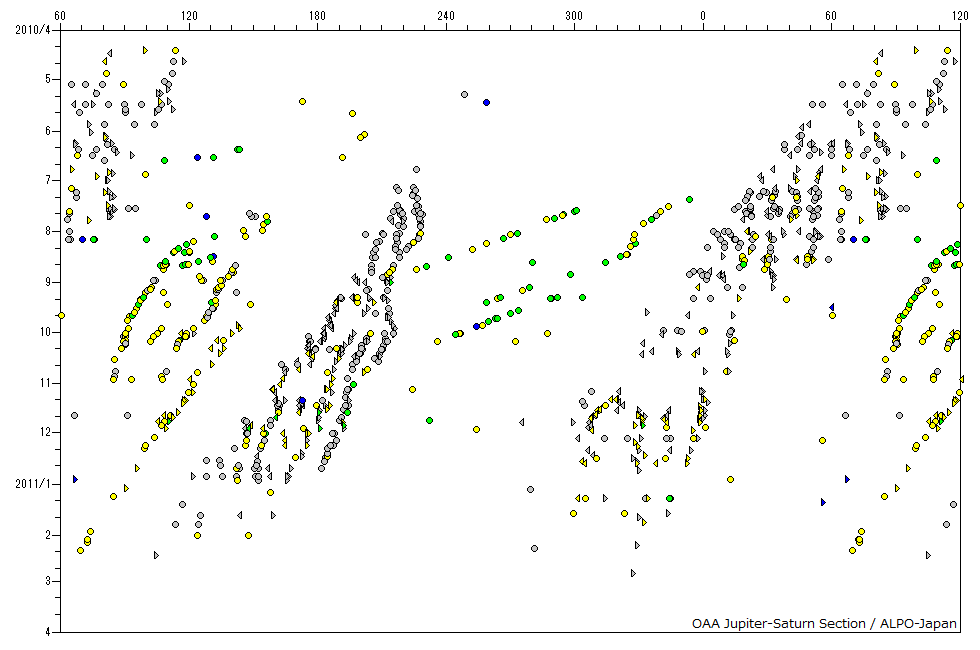Select the month 8 label on the vertical axis
Viewport: 980px width, 650px height.
pos(48,231)
